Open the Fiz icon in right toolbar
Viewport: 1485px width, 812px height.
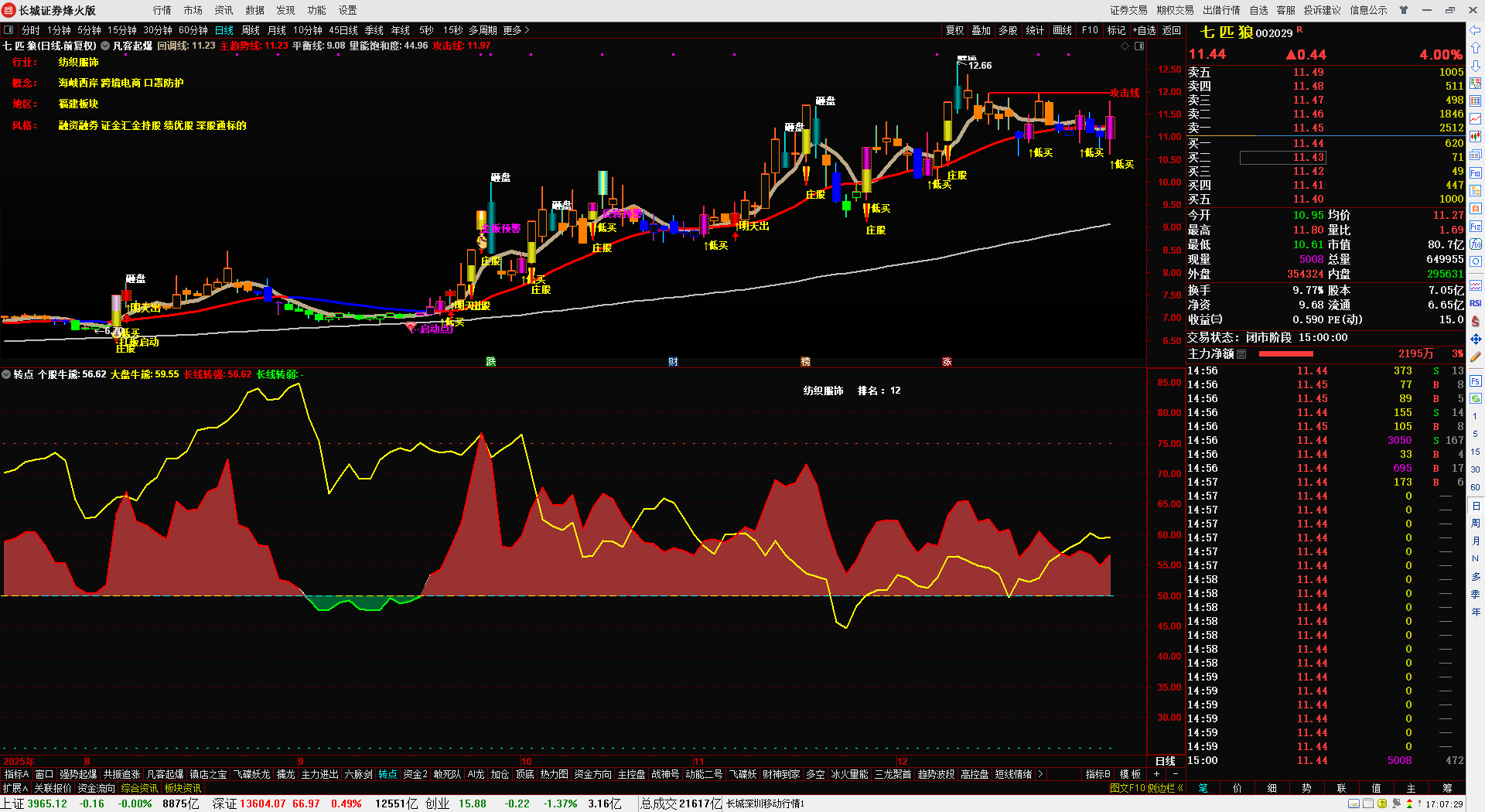(x=1476, y=227)
